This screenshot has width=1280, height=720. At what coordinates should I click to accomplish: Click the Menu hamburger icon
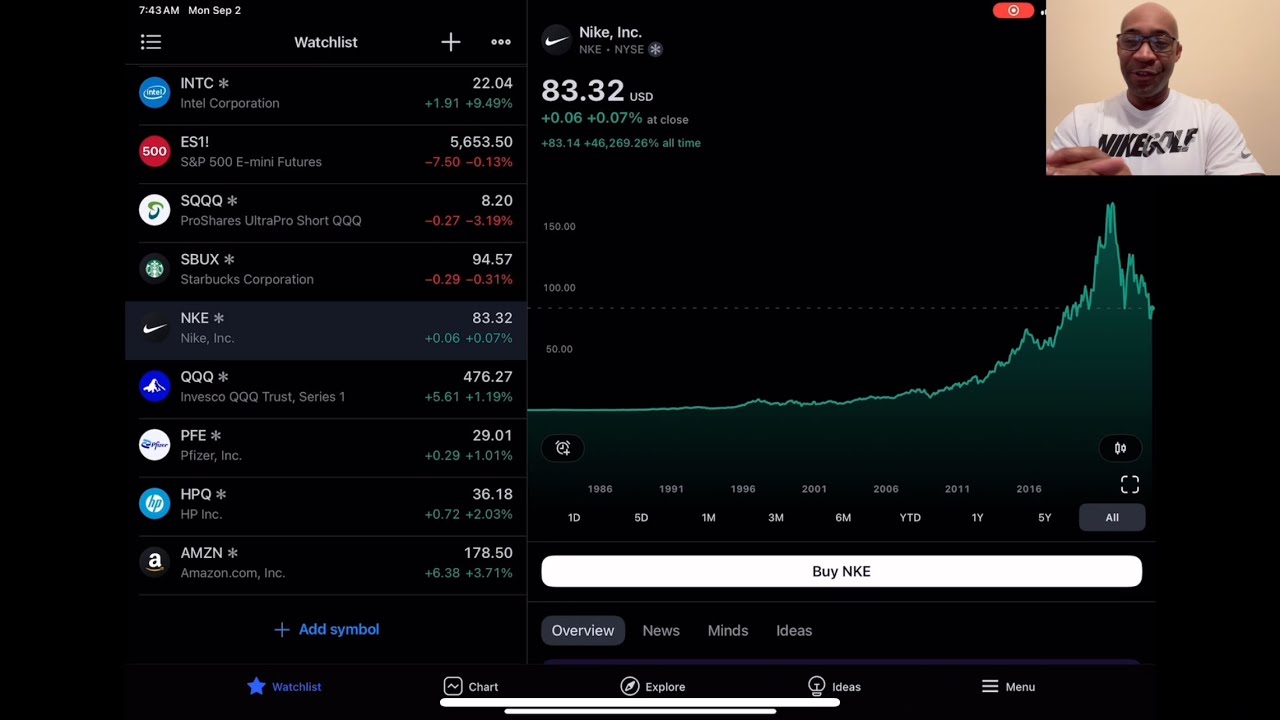pos(990,686)
